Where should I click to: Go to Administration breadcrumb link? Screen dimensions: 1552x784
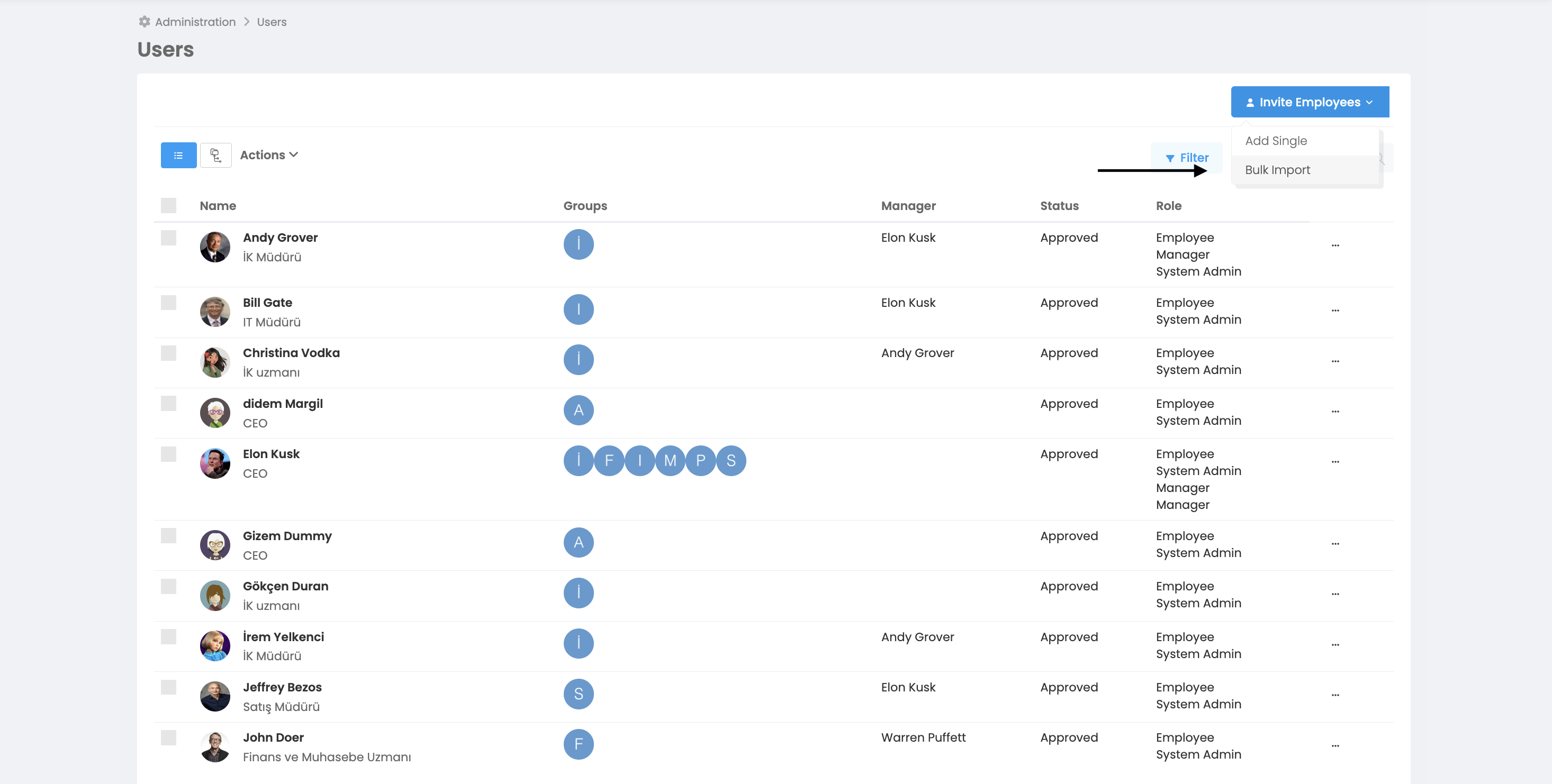coord(195,22)
